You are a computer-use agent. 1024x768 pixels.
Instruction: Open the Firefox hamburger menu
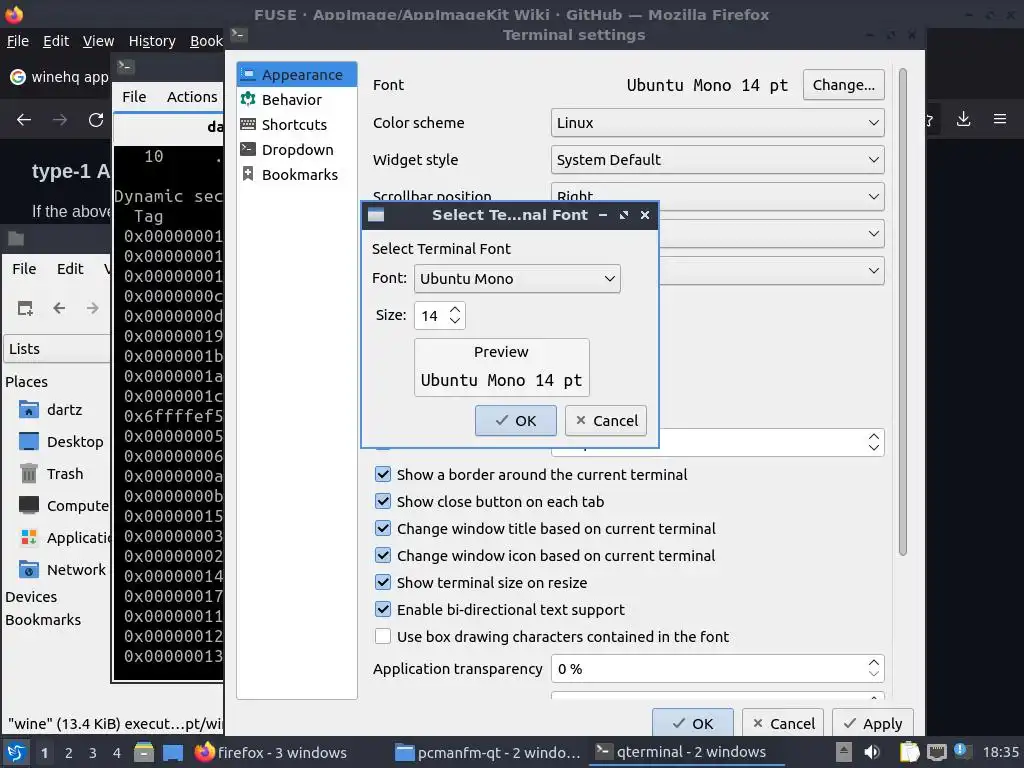[x=999, y=119]
